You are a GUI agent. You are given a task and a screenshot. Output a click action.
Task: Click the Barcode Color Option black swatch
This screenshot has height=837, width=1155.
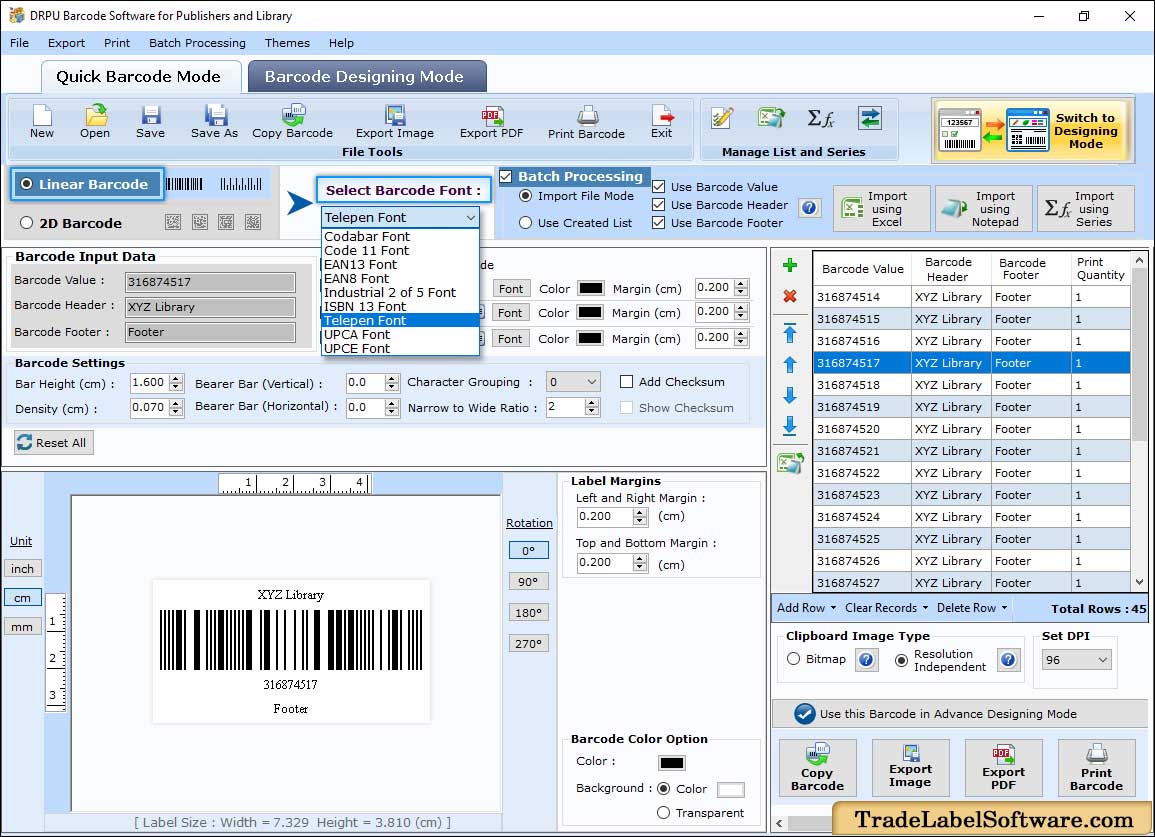(672, 763)
